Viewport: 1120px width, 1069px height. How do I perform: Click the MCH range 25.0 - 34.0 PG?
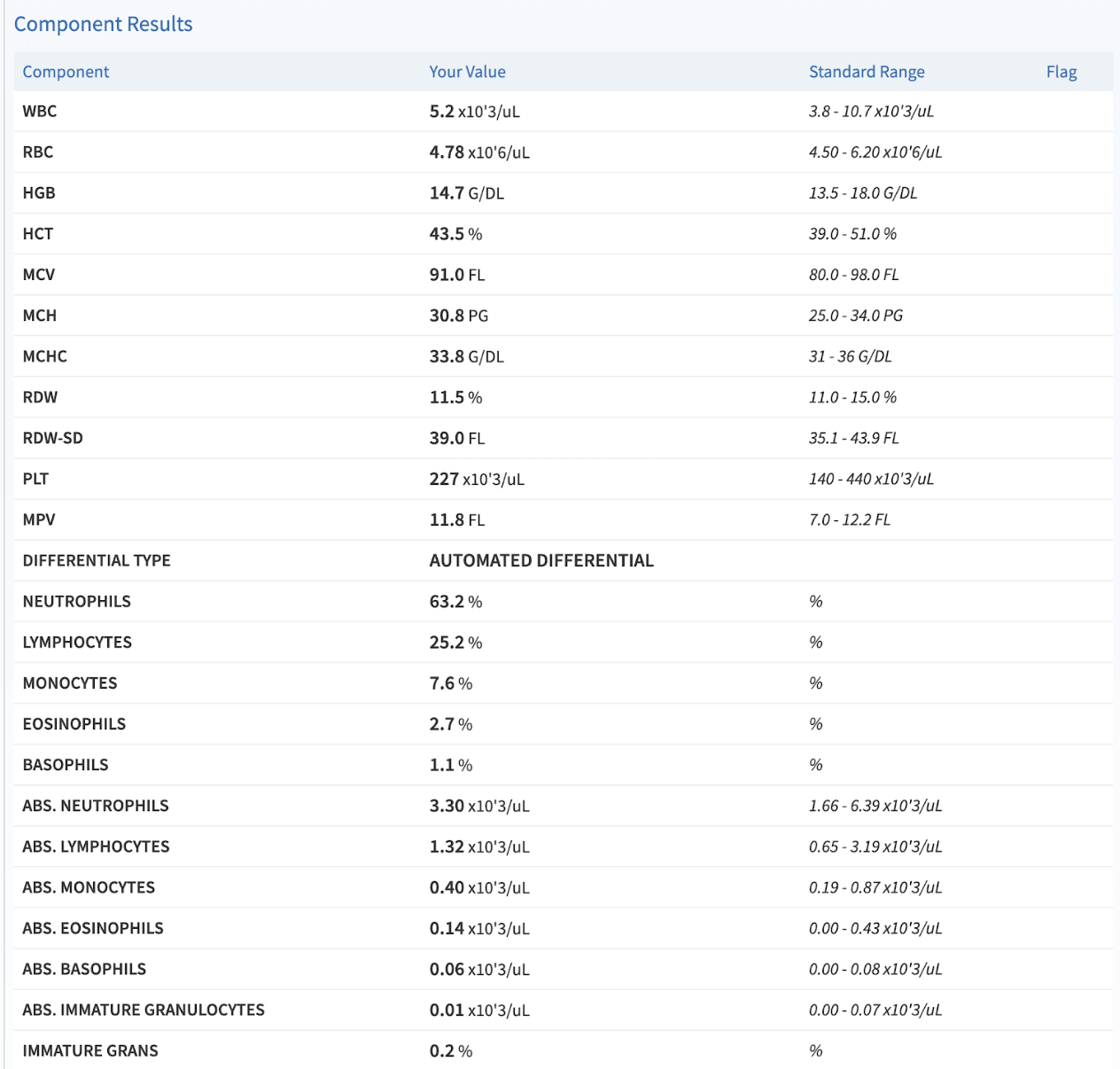(856, 316)
